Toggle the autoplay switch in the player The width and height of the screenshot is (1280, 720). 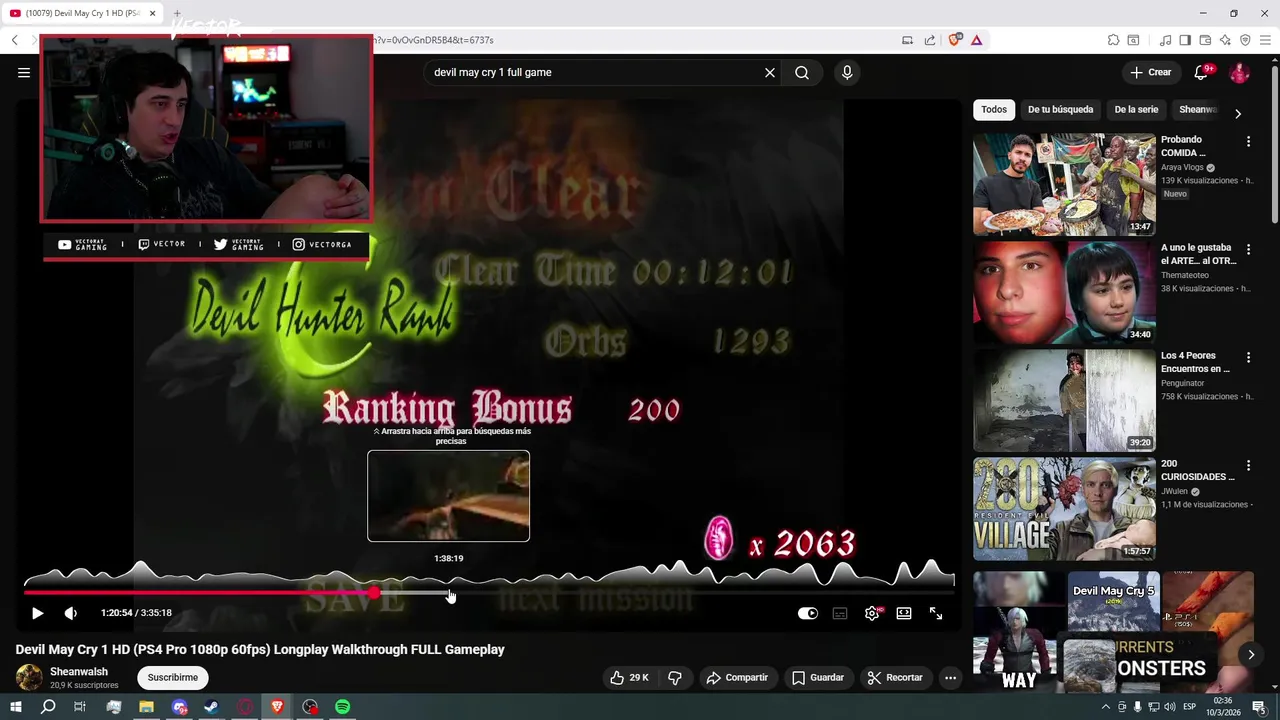[x=808, y=613]
